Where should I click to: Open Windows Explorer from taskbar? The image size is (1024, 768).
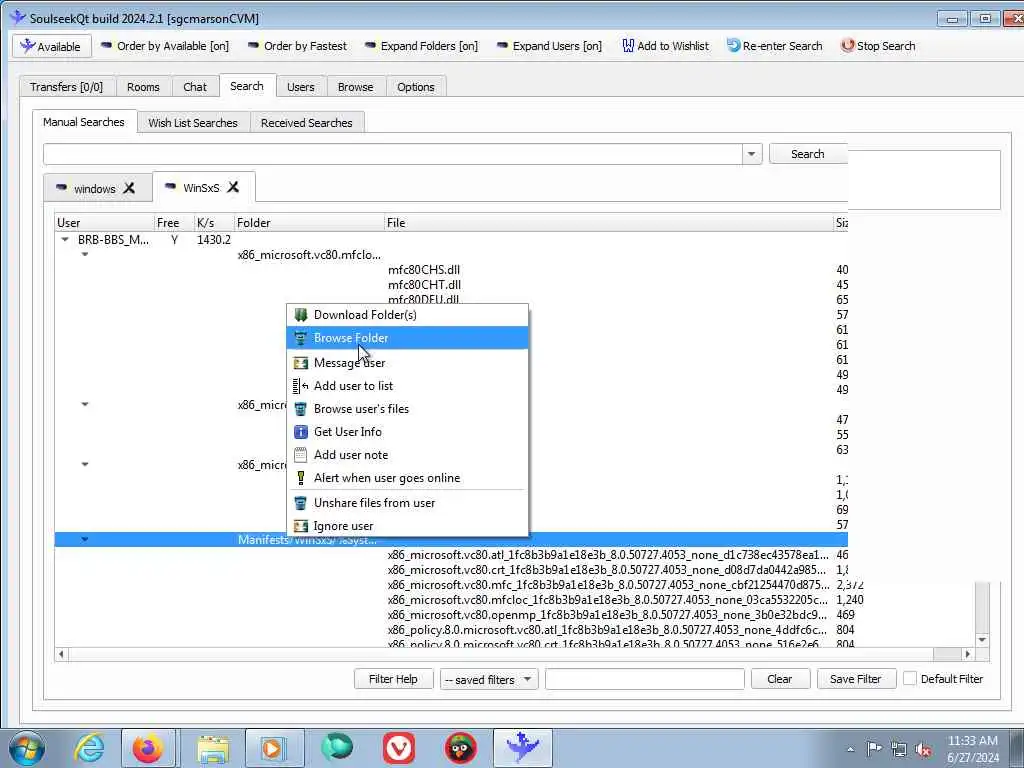tap(213, 748)
